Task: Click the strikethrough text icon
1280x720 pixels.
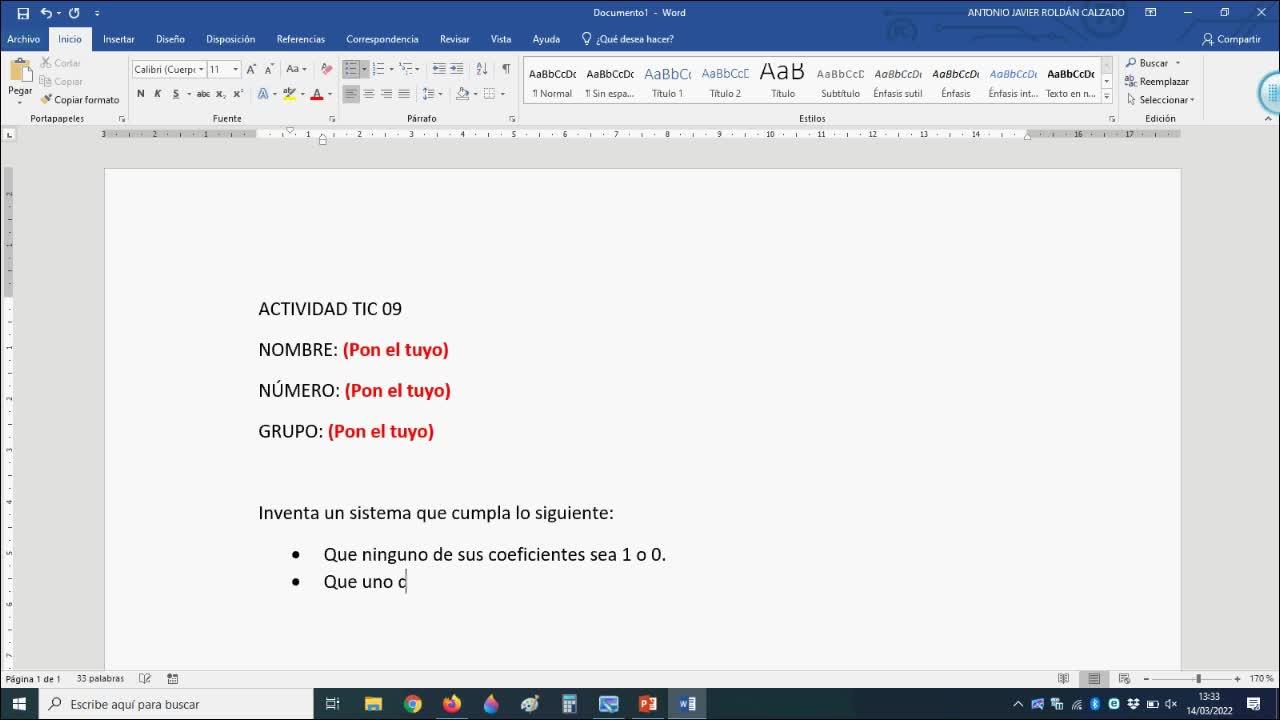Action: [x=203, y=94]
